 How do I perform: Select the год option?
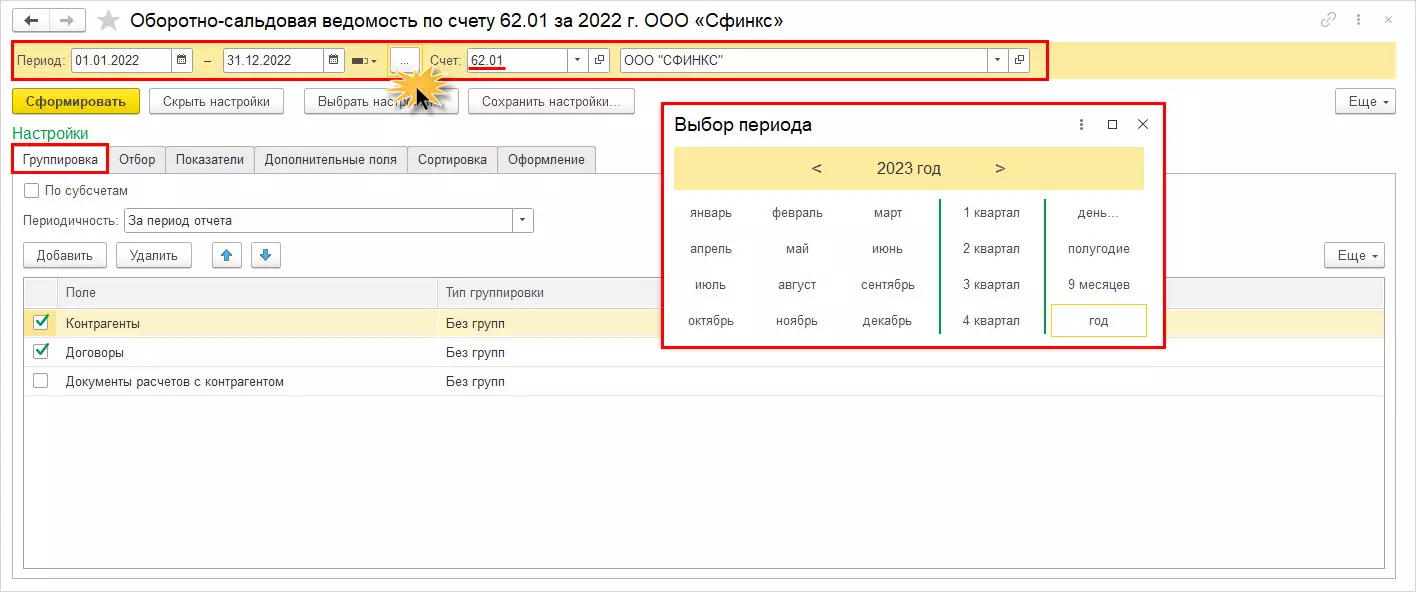pyautogui.click(x=1098, y=320)
